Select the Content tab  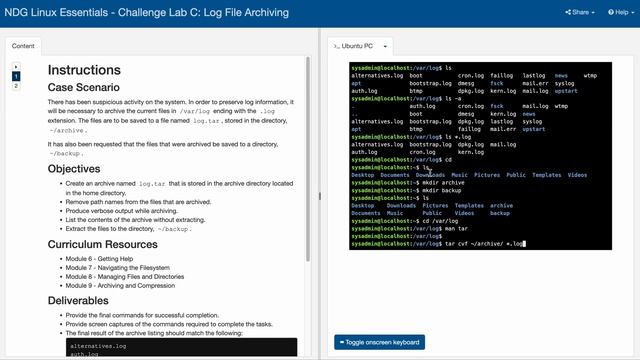[x=23, y=46]
